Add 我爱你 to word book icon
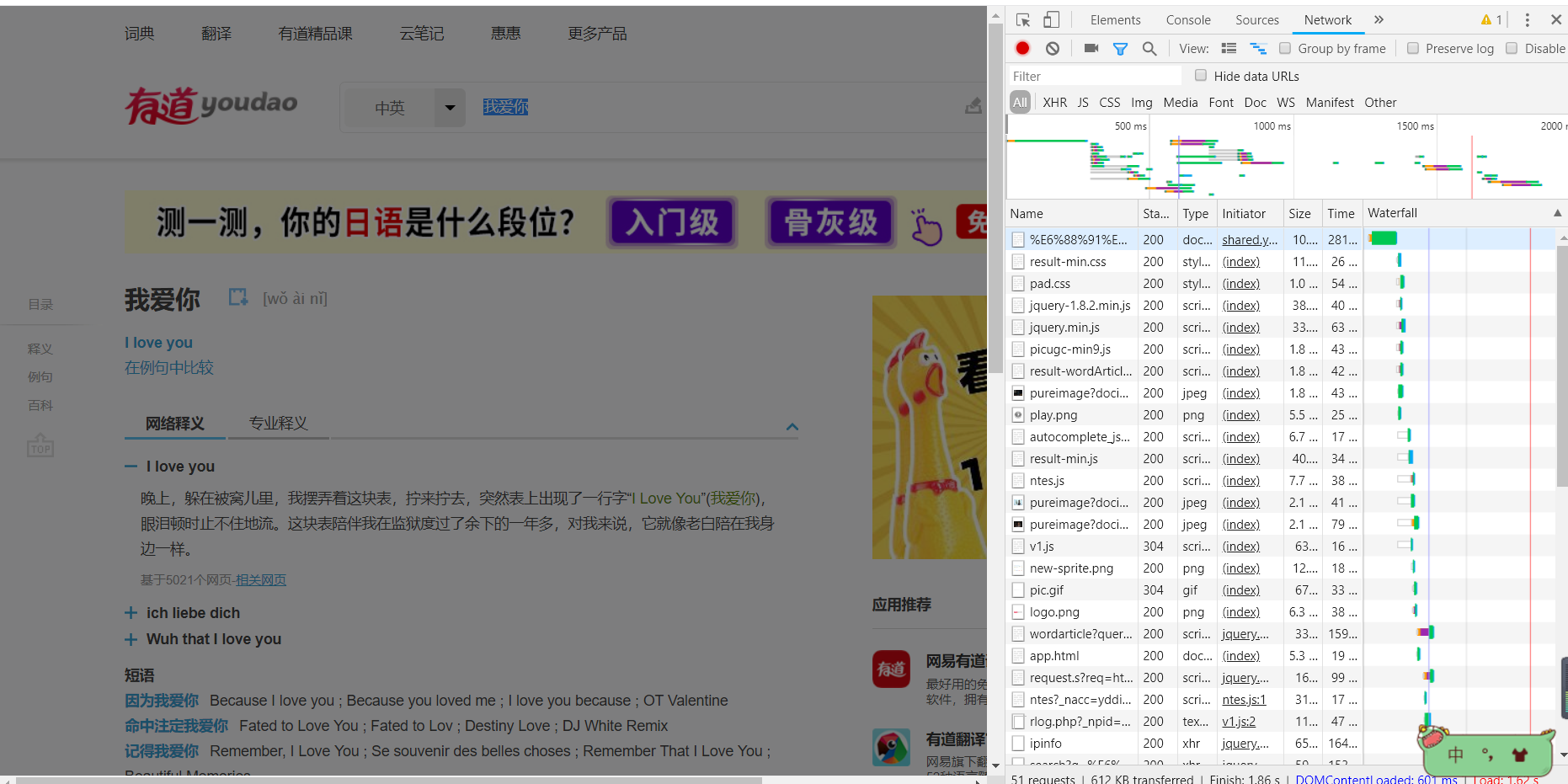 pos(238,297)
